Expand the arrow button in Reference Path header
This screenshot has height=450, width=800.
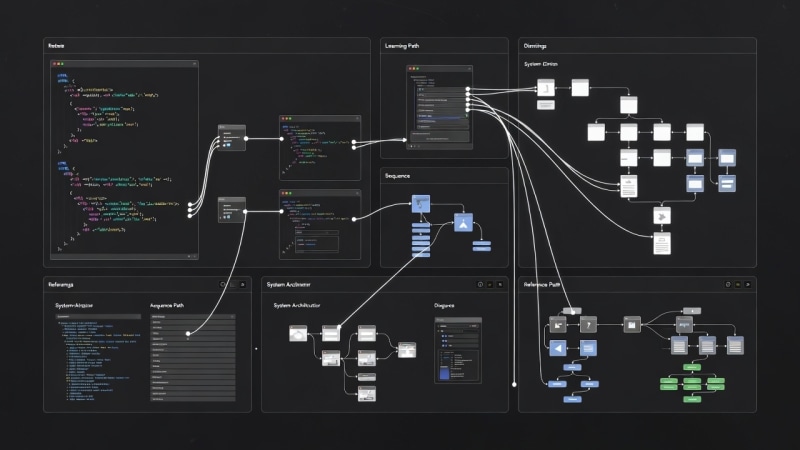click(x=749, y=285)
